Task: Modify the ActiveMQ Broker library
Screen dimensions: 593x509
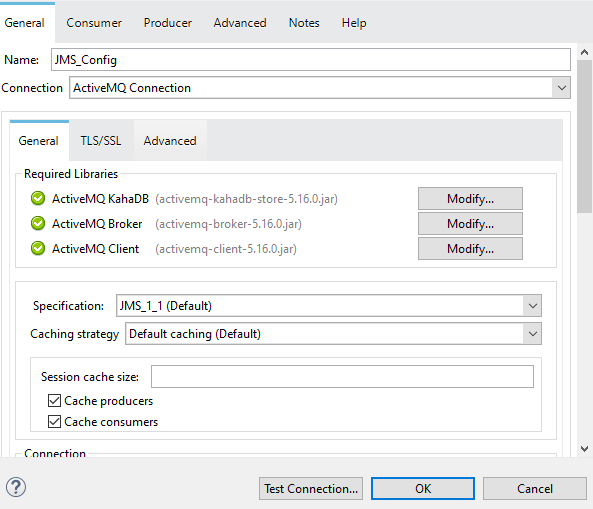Action: [470, 223]
